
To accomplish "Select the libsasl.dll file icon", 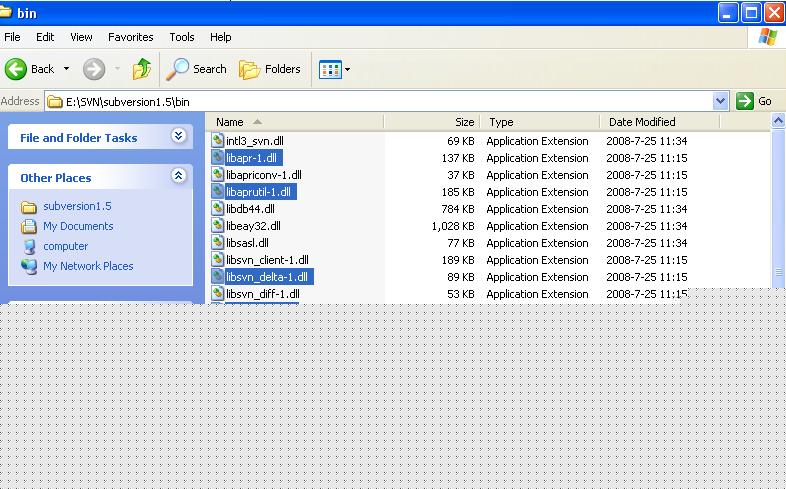I will tap(218, 242).
